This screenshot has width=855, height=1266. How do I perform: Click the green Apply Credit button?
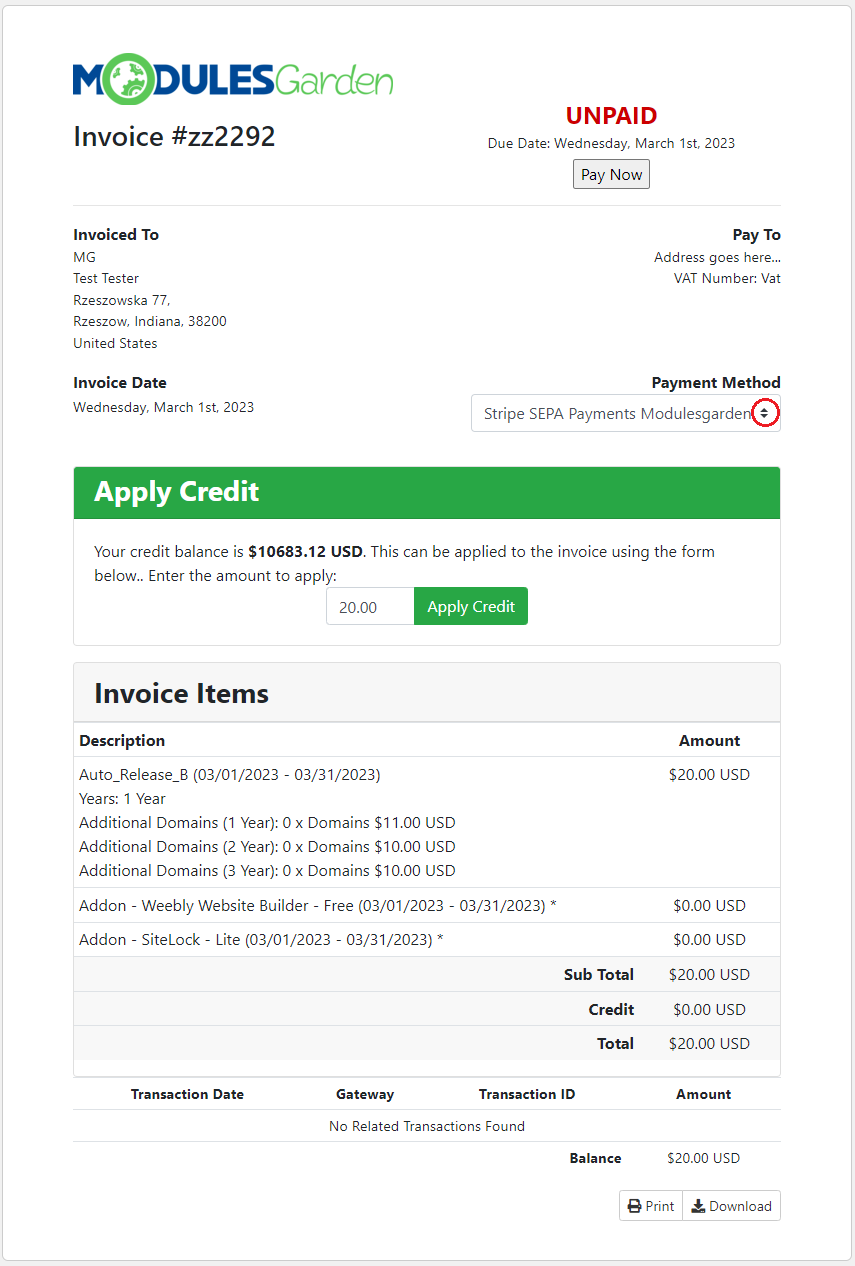(471, 606)
